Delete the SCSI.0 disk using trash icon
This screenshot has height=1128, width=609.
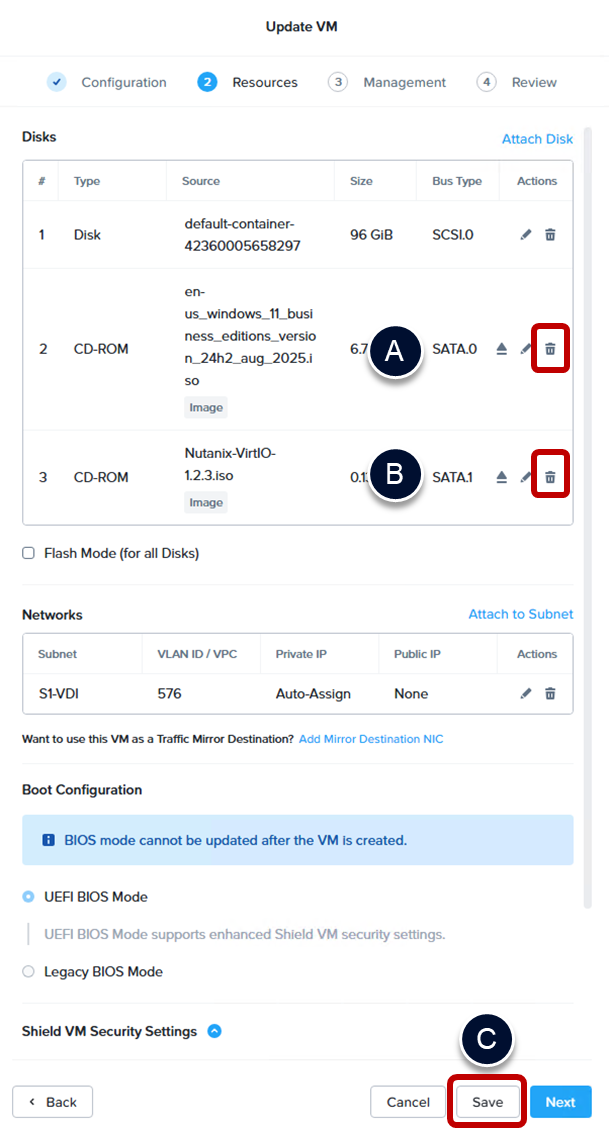pos(550,235)
